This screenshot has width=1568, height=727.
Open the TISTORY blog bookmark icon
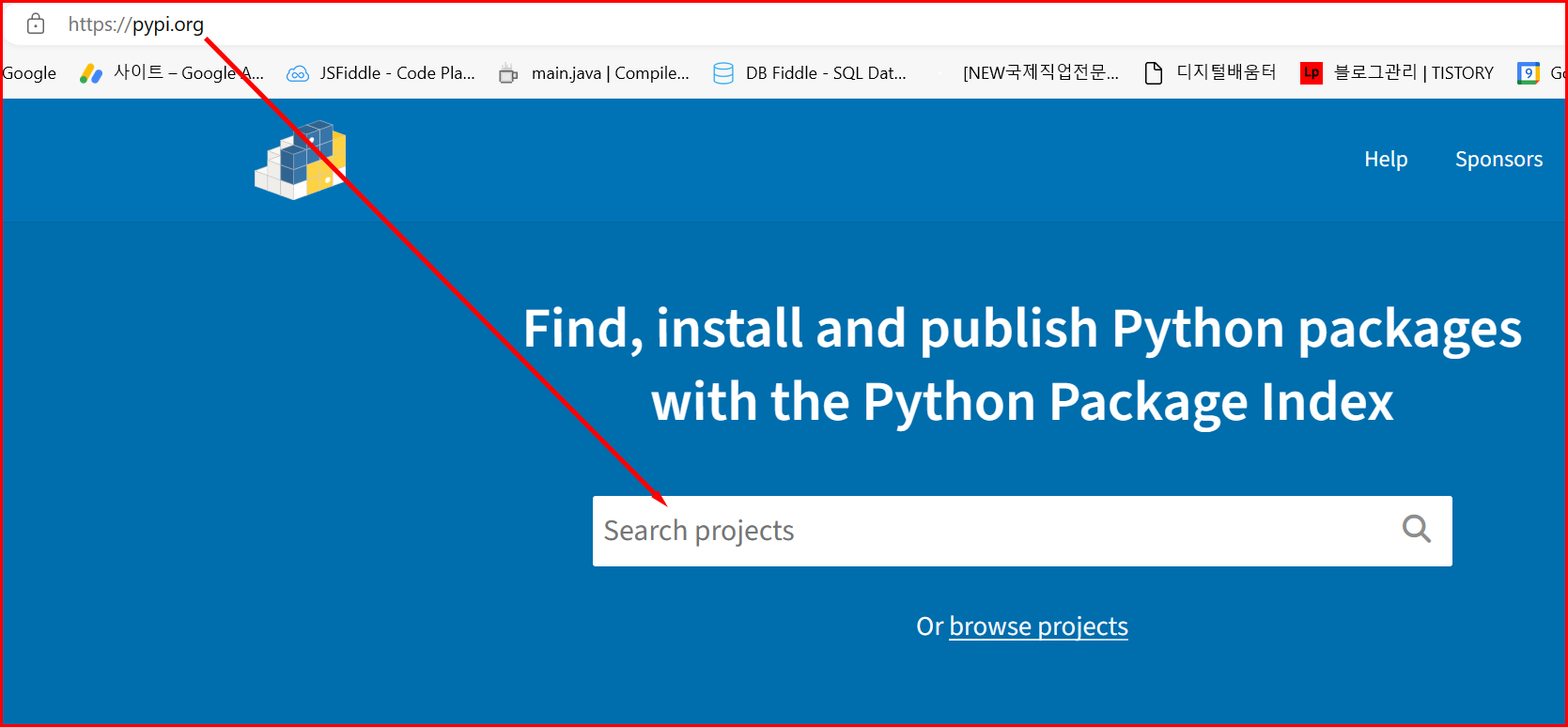tap(1312, 72)
